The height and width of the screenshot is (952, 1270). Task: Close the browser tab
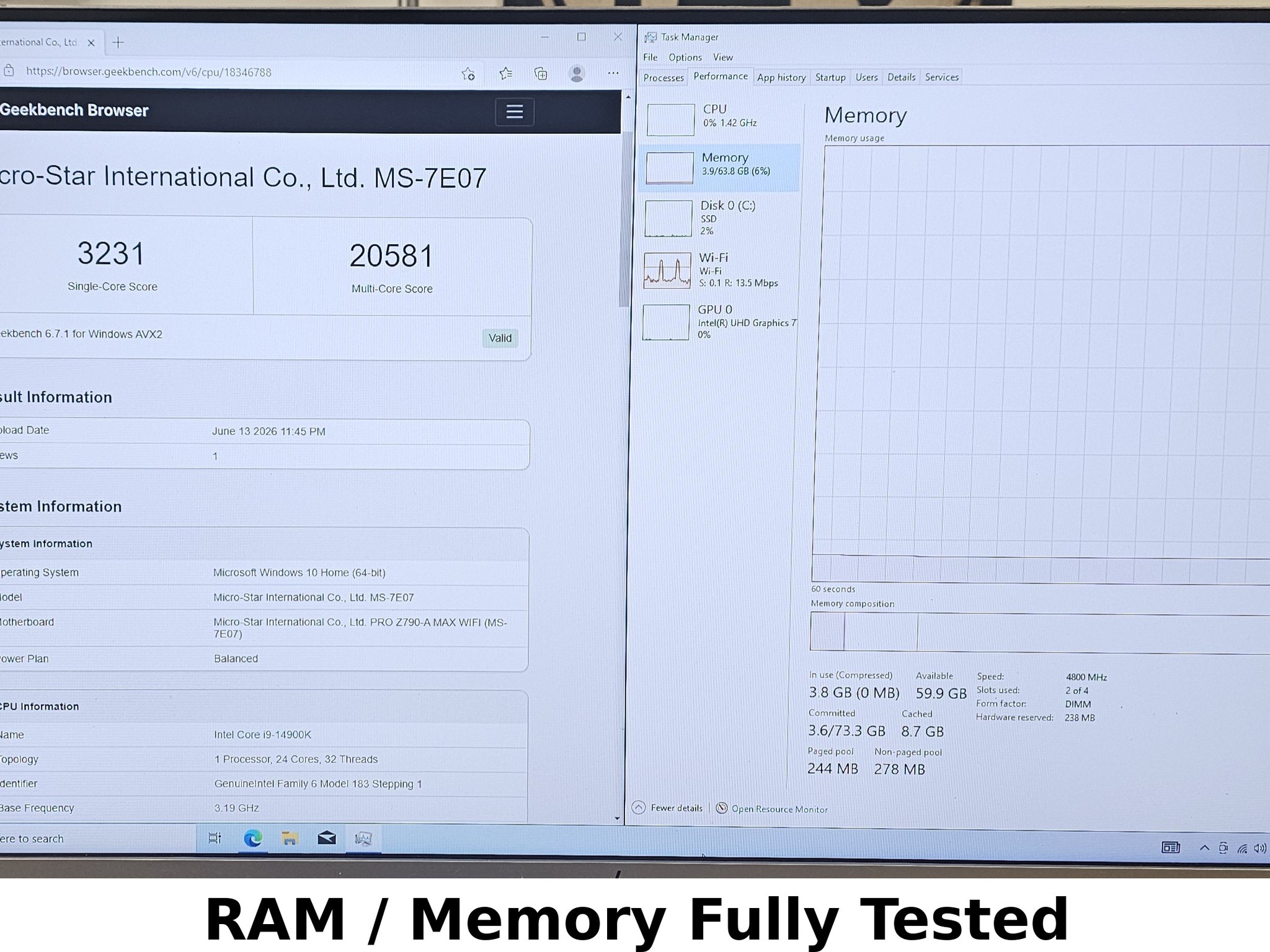click(x=91, y=43)
